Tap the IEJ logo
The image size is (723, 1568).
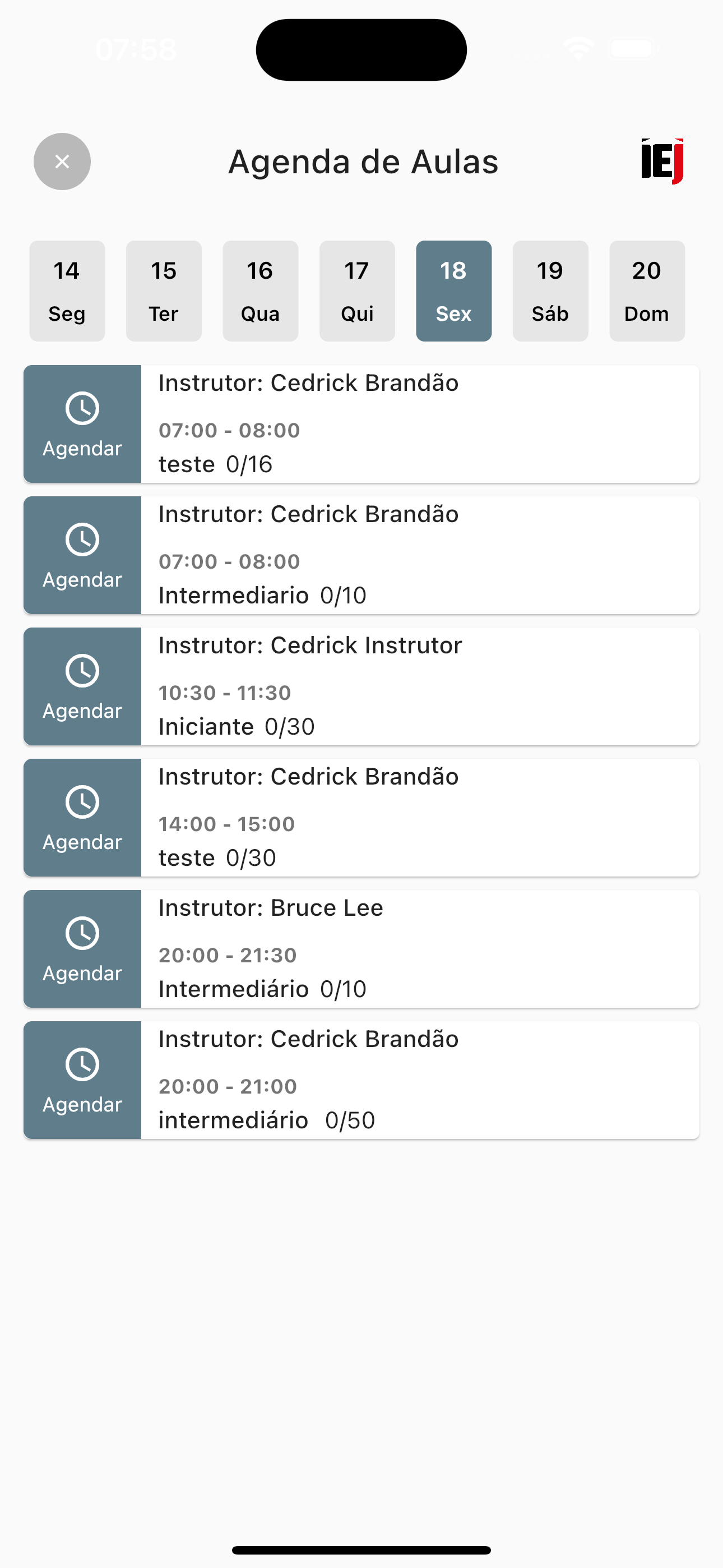point(662,161)
